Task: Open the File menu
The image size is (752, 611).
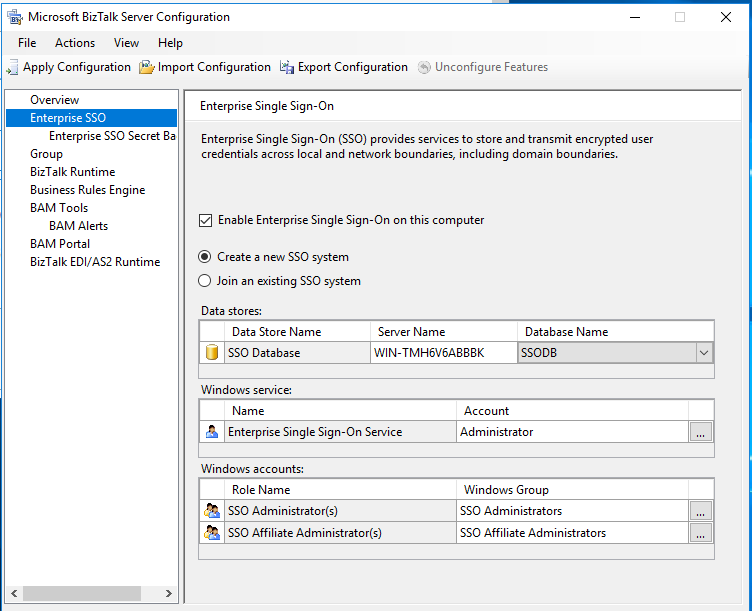Action: pos(27,43)
